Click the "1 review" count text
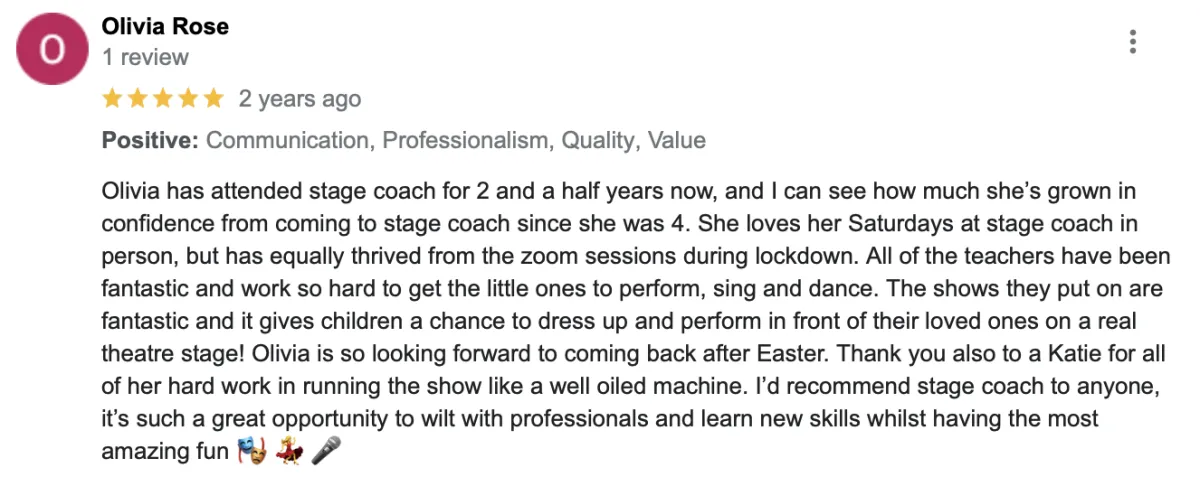The image size is (1200, 477). [145, 57]
